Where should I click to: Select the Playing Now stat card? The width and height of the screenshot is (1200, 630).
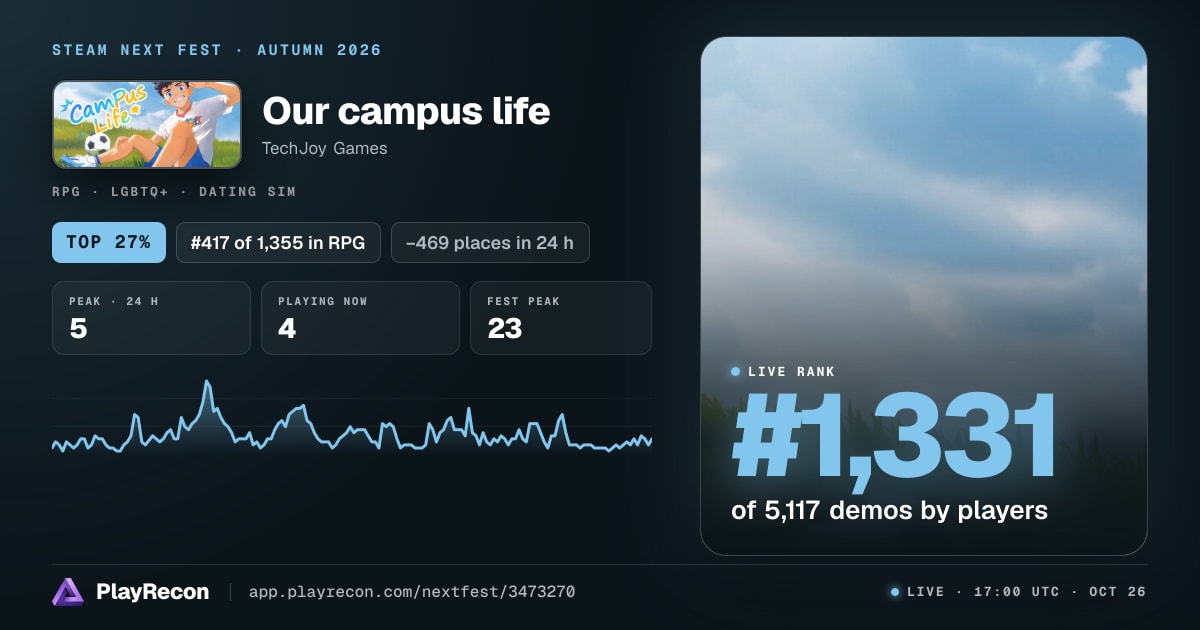pyautogui.click(x=360, y=318)
